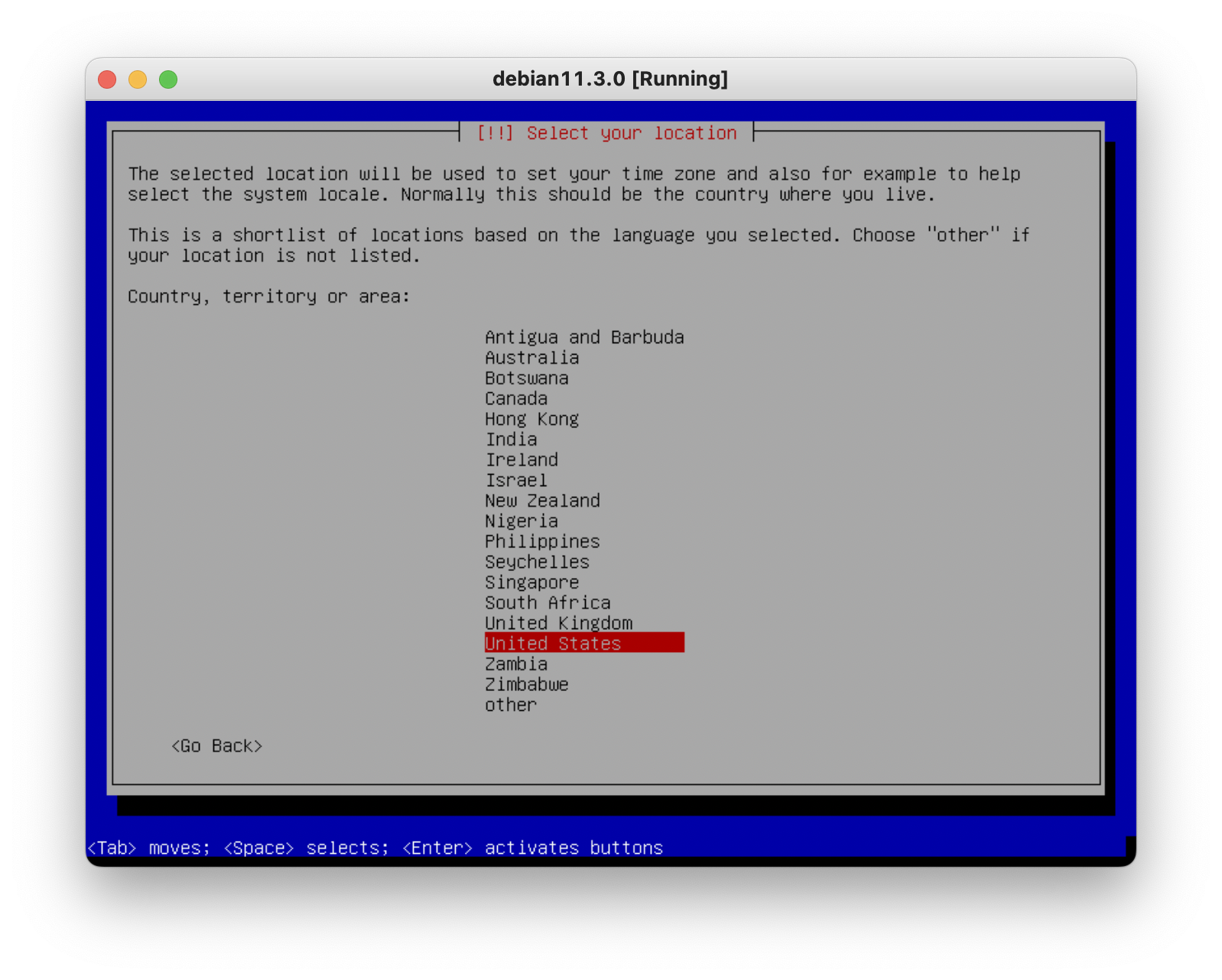Screen dimensions: 1222x980
Task: Click the yellow minimize window button
Action: coord(138,80)
